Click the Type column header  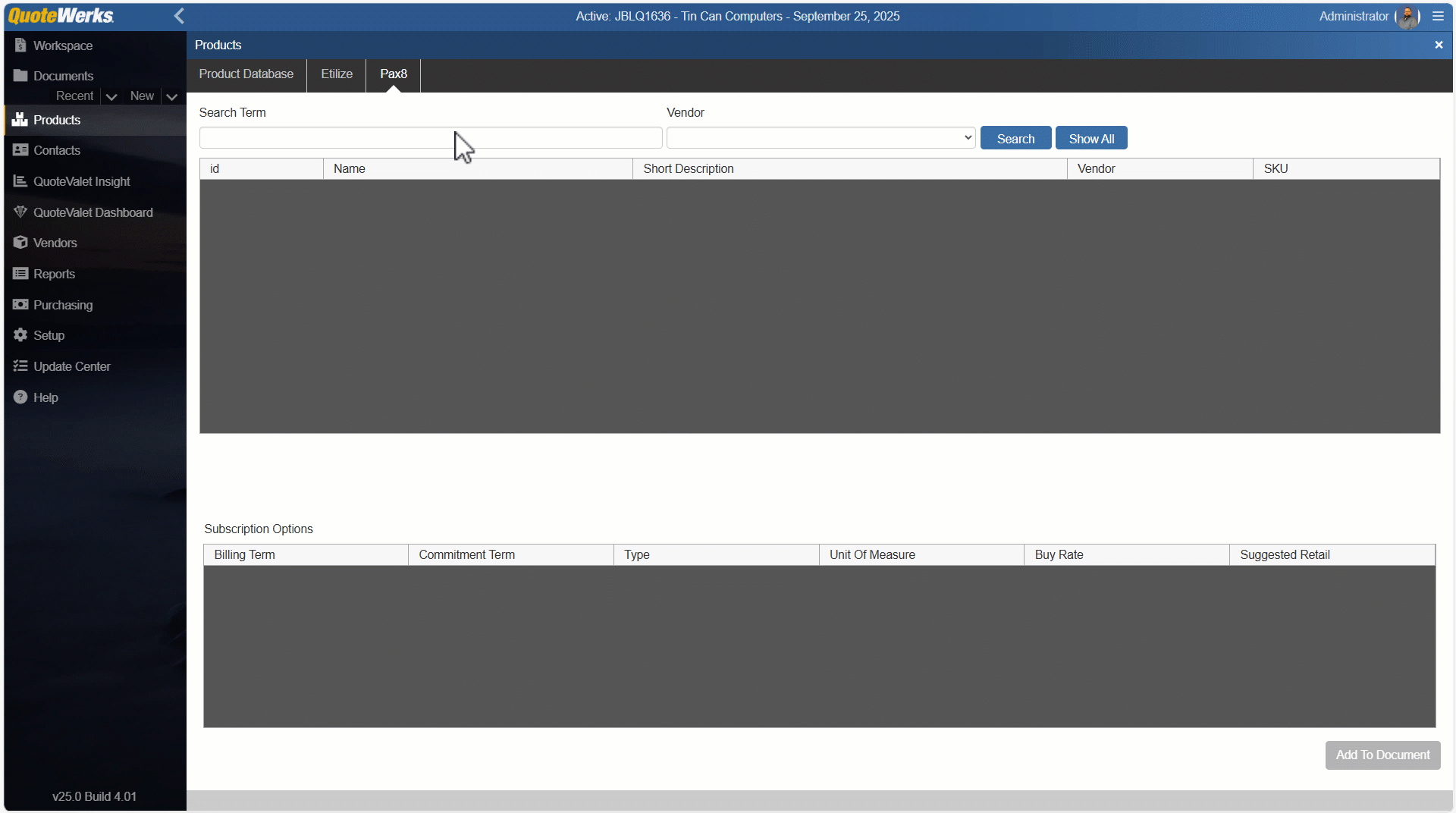(717, 555)
